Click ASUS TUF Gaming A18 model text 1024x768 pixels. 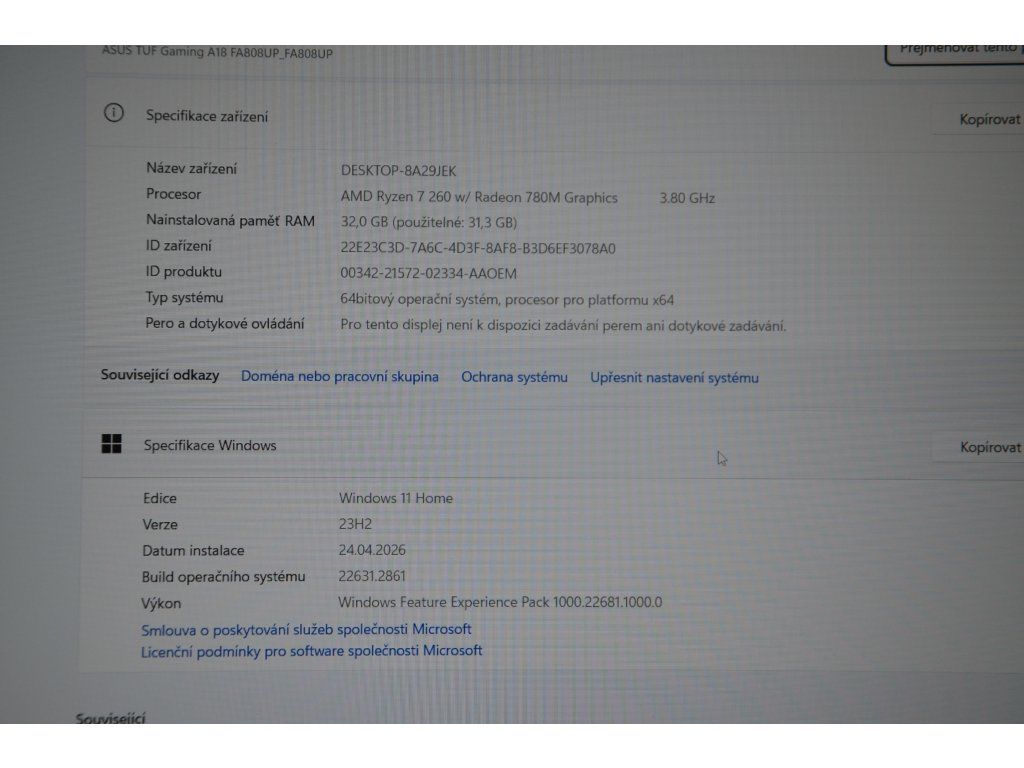(217, 52)
